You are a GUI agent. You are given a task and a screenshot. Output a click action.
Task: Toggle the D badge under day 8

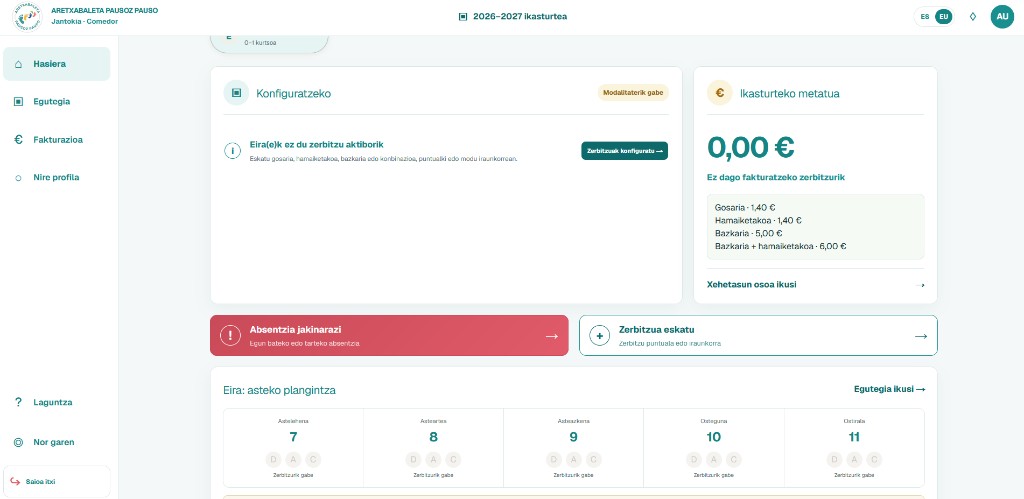tap(414, 459)
